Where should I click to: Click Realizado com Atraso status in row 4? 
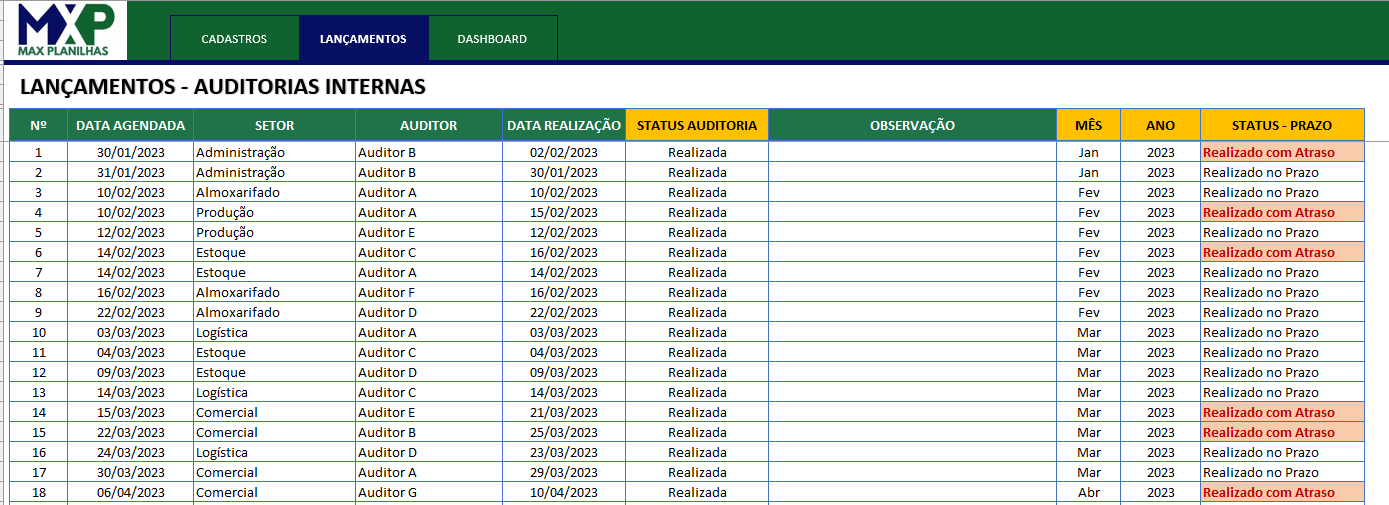(x=1282, y=212)
